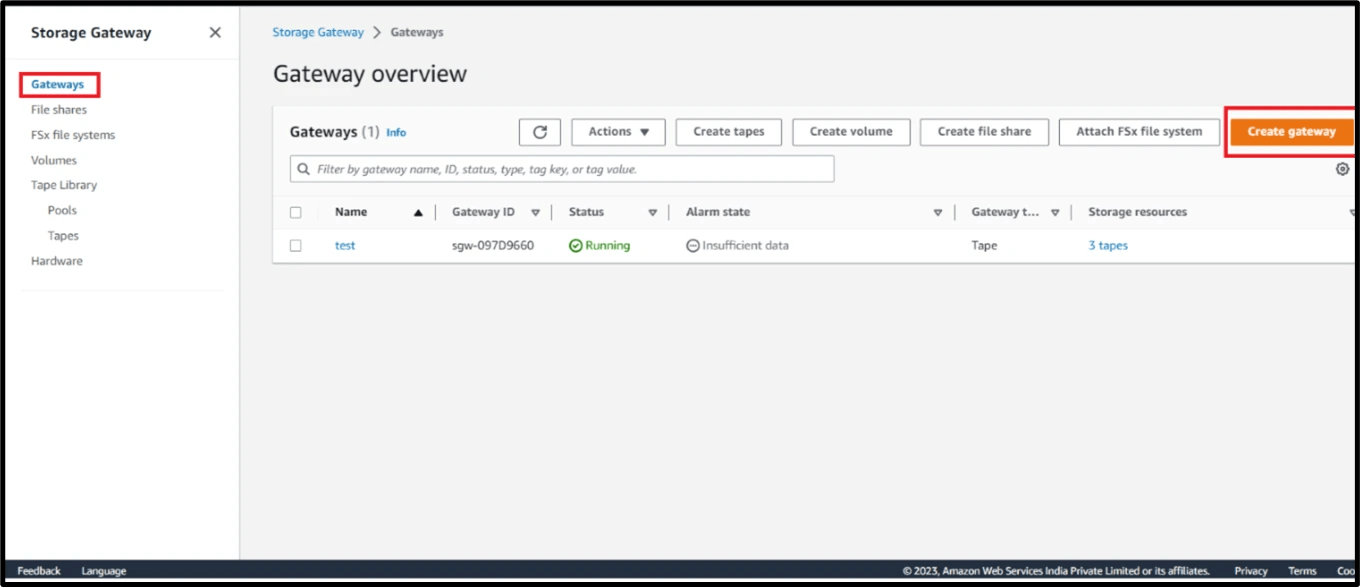The image size is (1360, 587).
Task: Collapse the Storage Gateway sidebar with the X
Action: click(215, 32)
